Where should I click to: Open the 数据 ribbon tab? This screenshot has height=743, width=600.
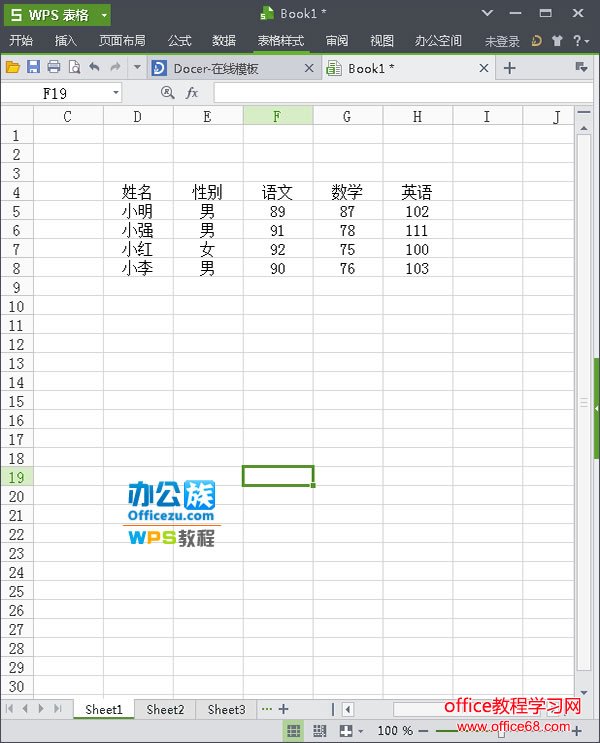click(224, 41)
